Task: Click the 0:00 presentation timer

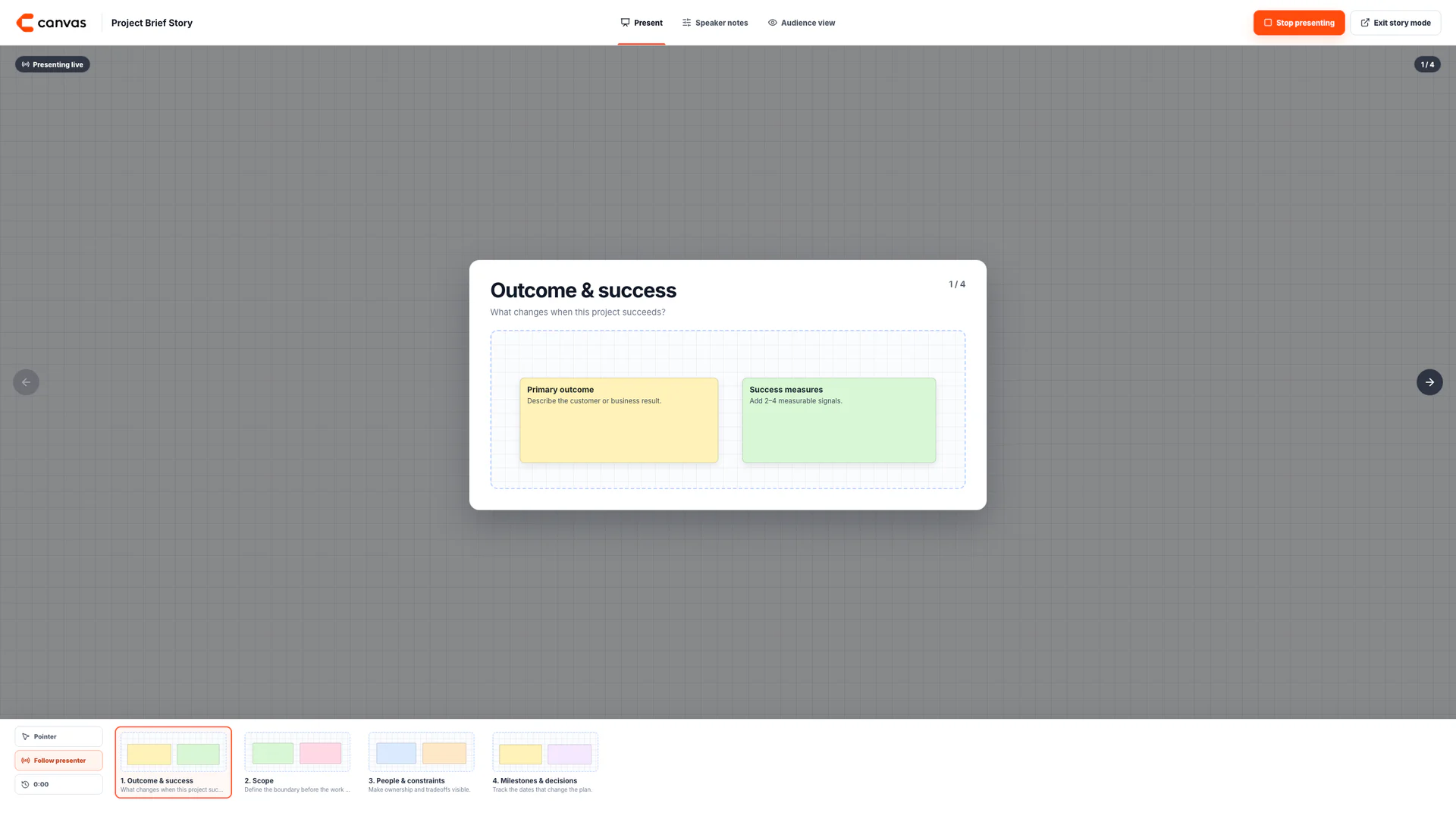Action: click(x=58, y=784)
